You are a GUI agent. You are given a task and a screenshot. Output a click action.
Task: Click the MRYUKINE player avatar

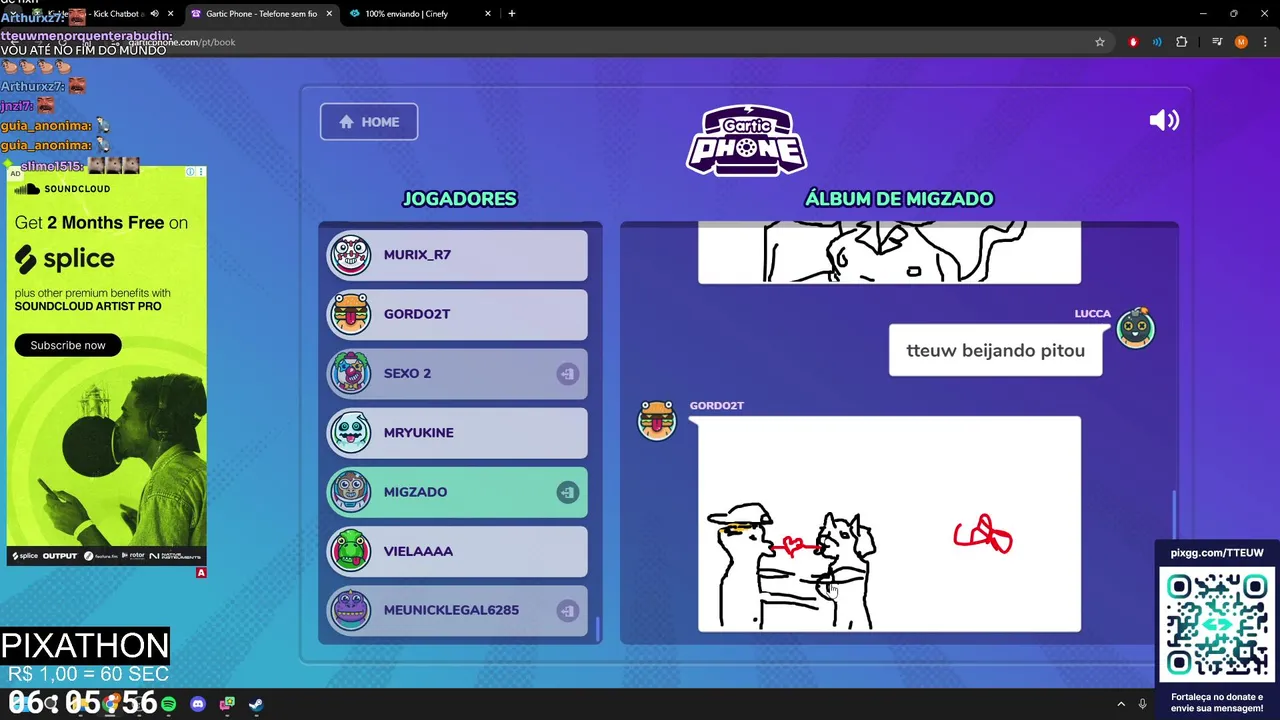click(351, 433)
